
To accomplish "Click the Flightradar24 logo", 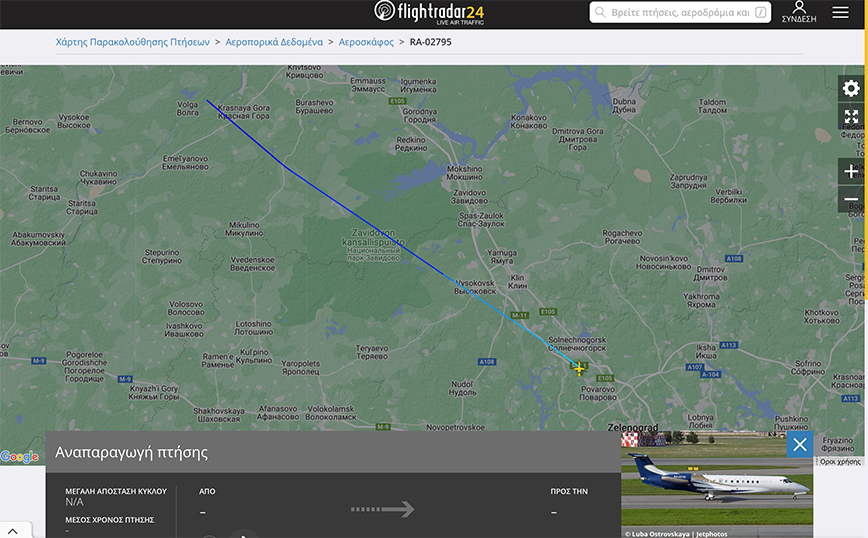I will click(429, 12).
